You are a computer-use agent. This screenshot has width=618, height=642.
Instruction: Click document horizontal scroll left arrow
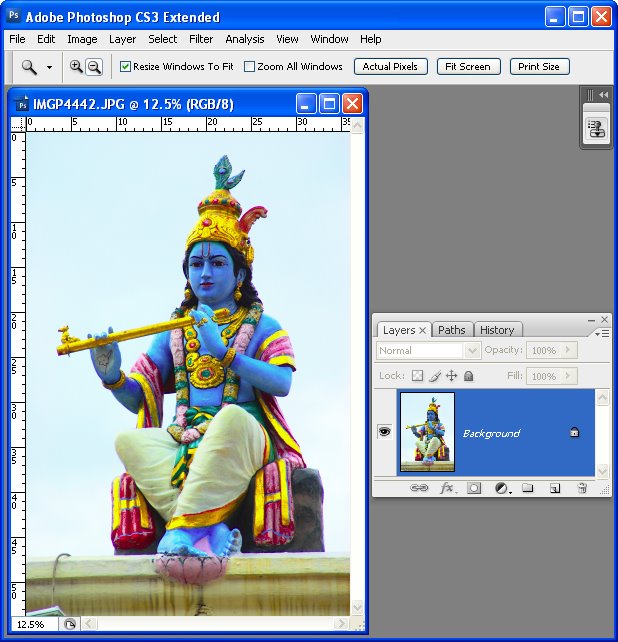point(89,624)
